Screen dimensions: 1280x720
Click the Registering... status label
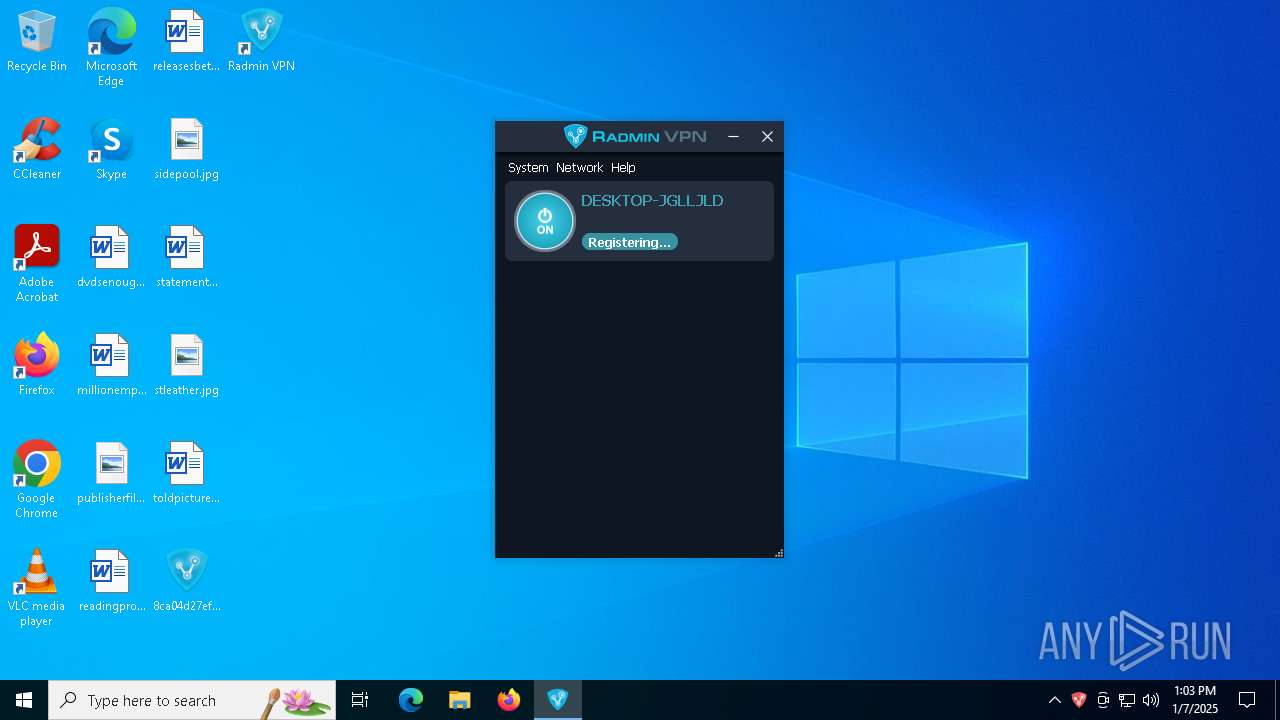tap(630, 242)
